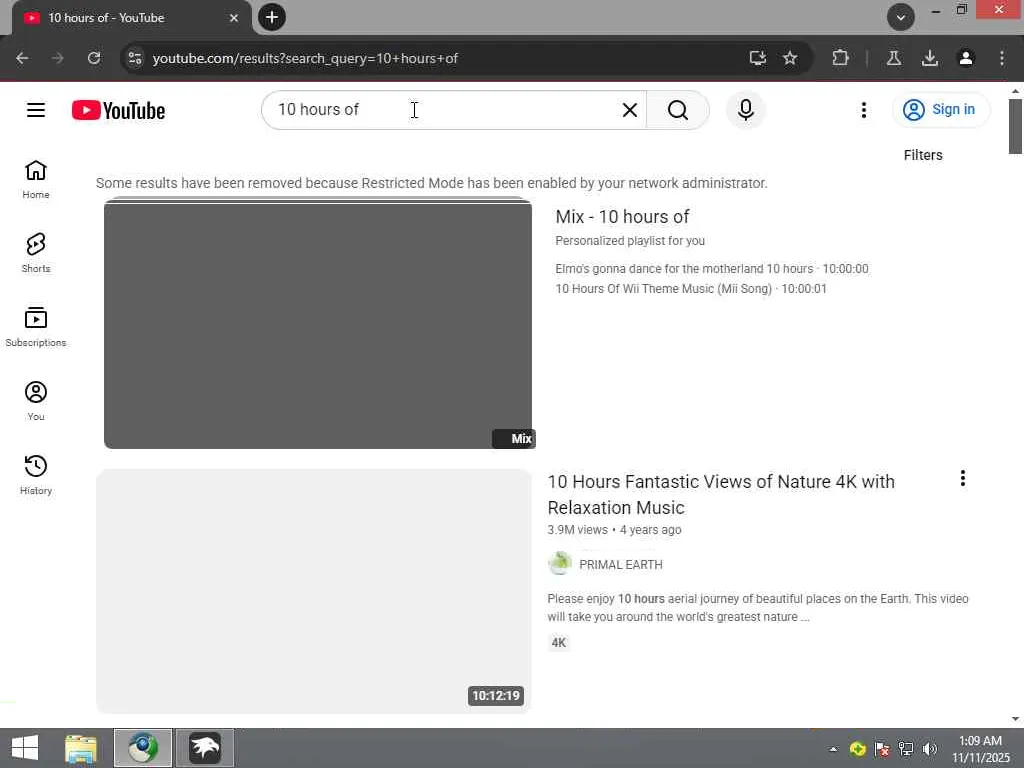This screenshot has width=1024, height=768.
Task: Open browser extensions puzzle icon
Action: tap(840, 58)
